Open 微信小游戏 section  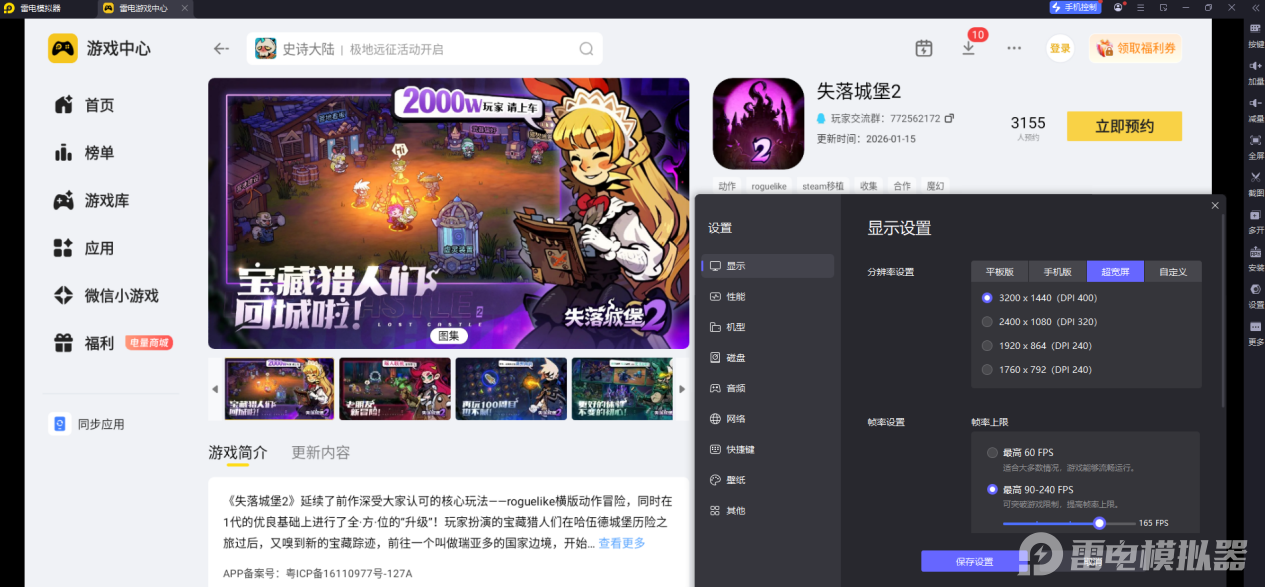click(x=106, y=296)
